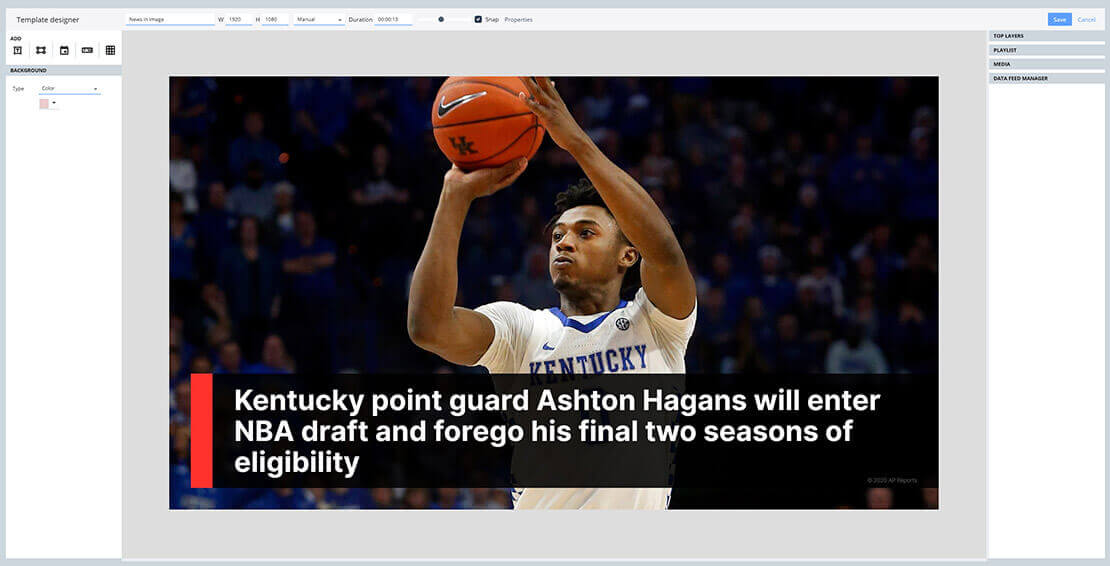Expand the Data Feed Manager panel

[x=1046, y=79]
